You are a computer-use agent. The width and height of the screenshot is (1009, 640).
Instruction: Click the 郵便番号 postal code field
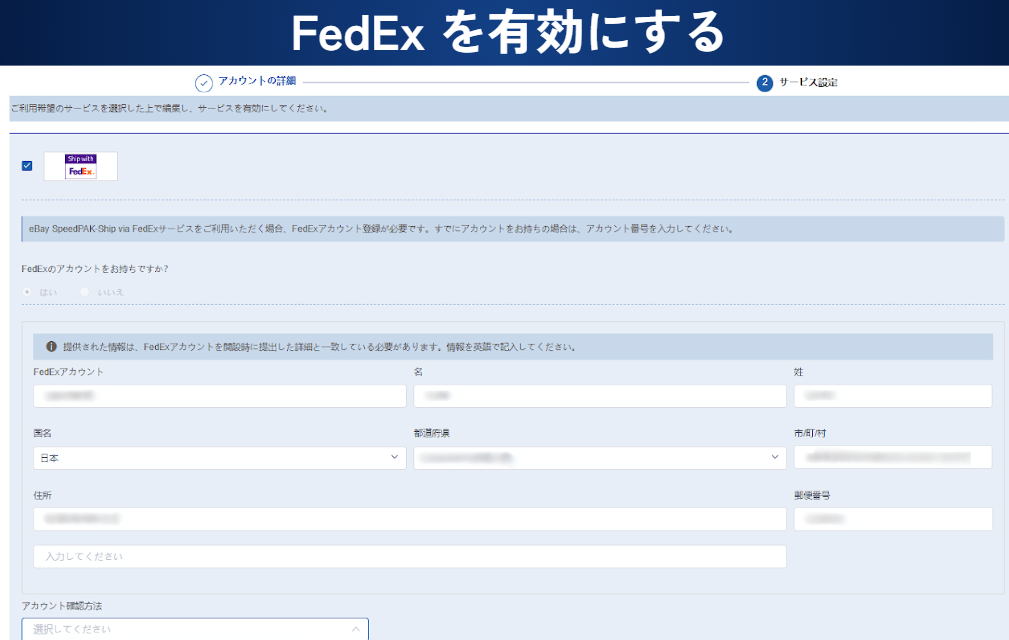click(892, 519)
